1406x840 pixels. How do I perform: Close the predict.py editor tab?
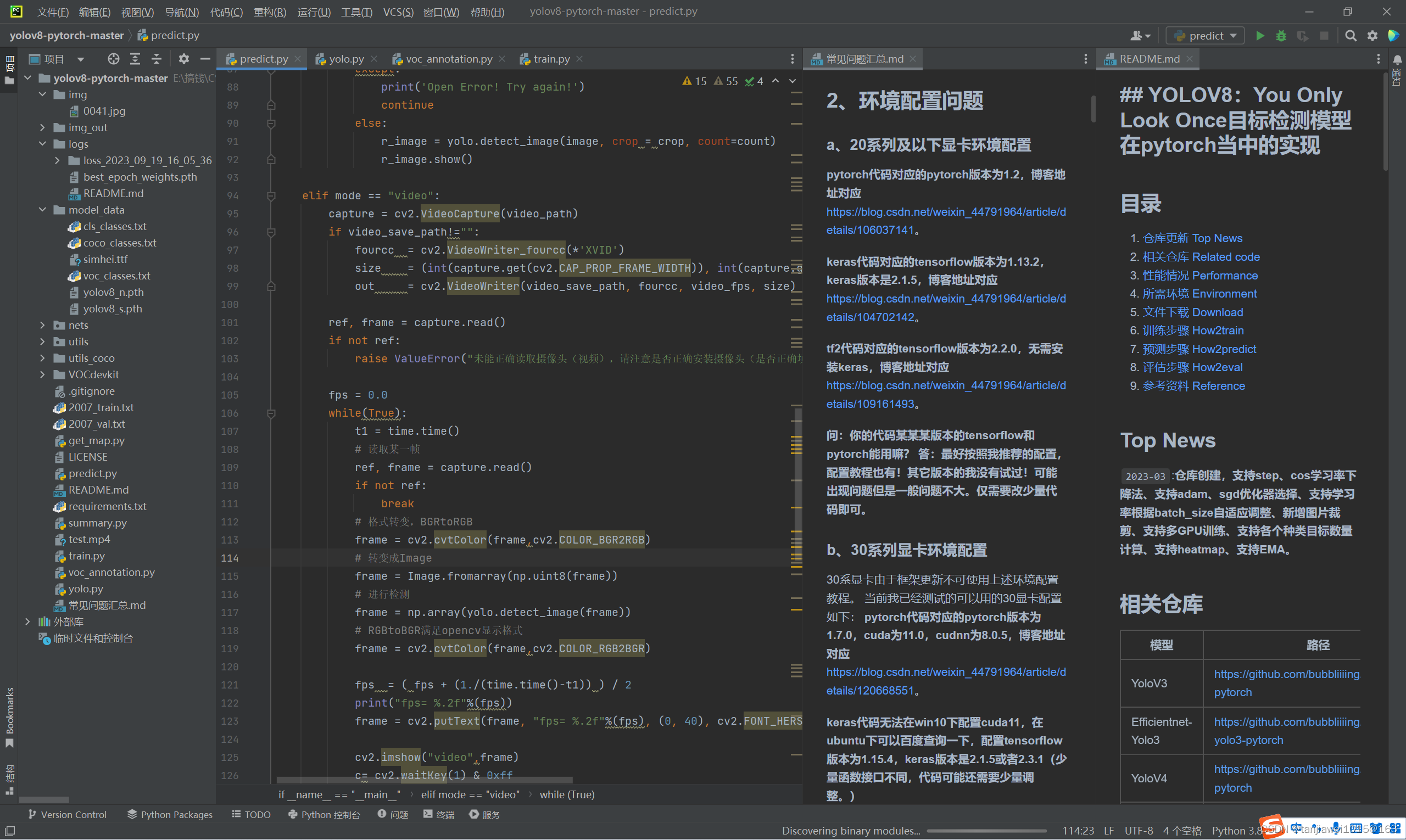pos(297,59)
